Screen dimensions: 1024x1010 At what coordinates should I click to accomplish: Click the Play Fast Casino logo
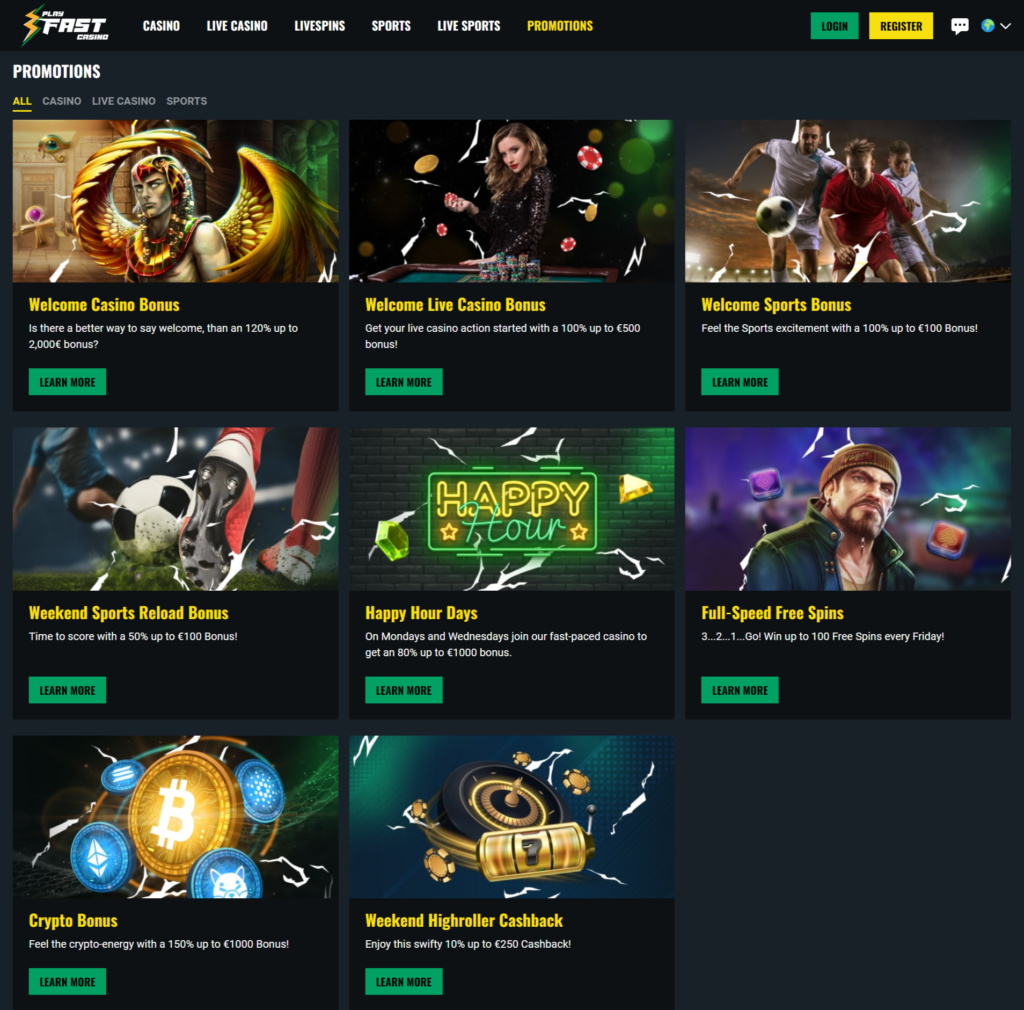[65, 26]
